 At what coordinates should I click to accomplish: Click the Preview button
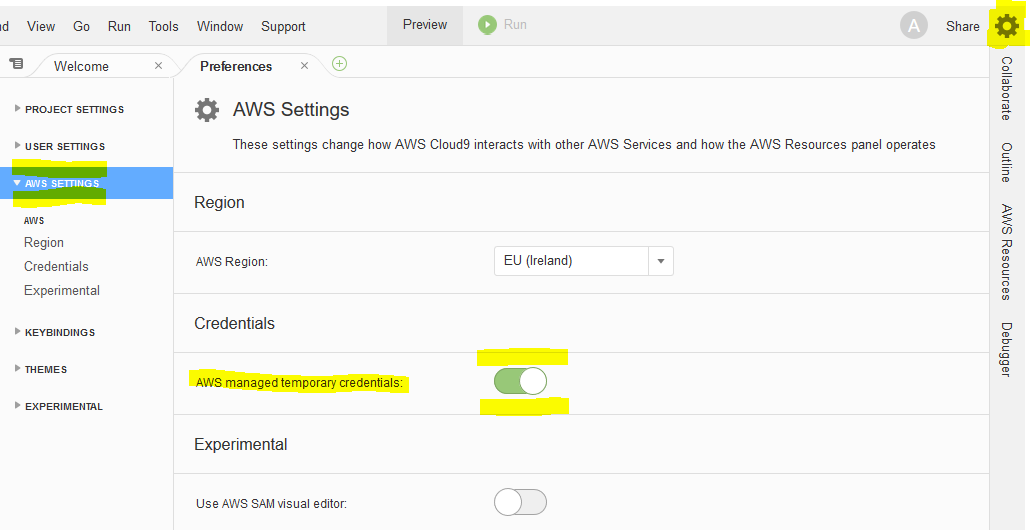click(x=425, y=25)
